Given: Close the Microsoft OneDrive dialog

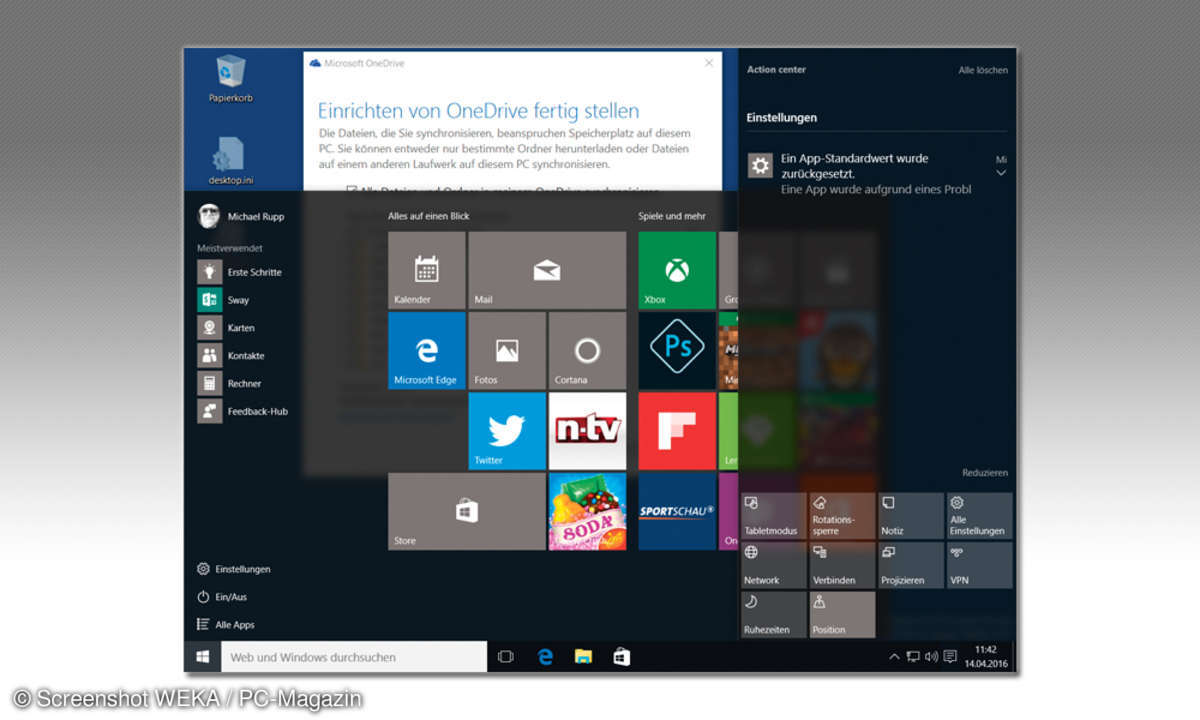Looking at the screenshot, I should pyautogui.click(x=709, y=62).
